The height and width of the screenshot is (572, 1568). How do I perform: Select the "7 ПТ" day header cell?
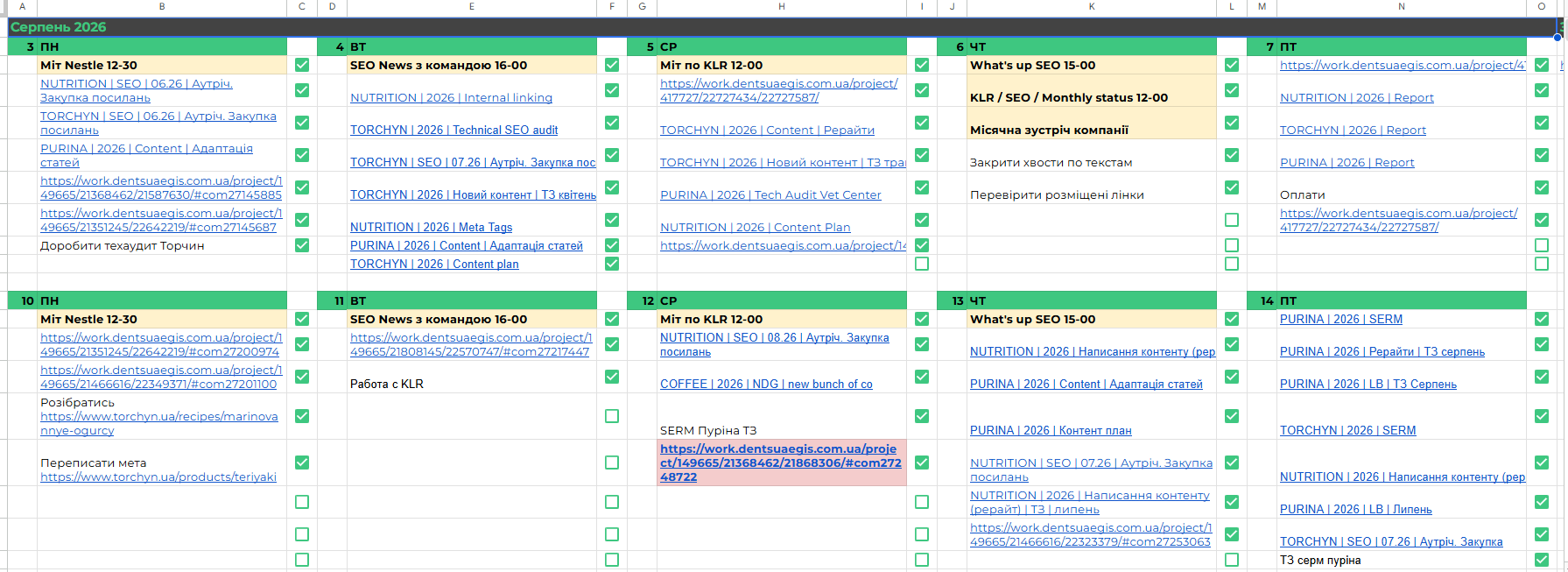(x=1402, y=46)
